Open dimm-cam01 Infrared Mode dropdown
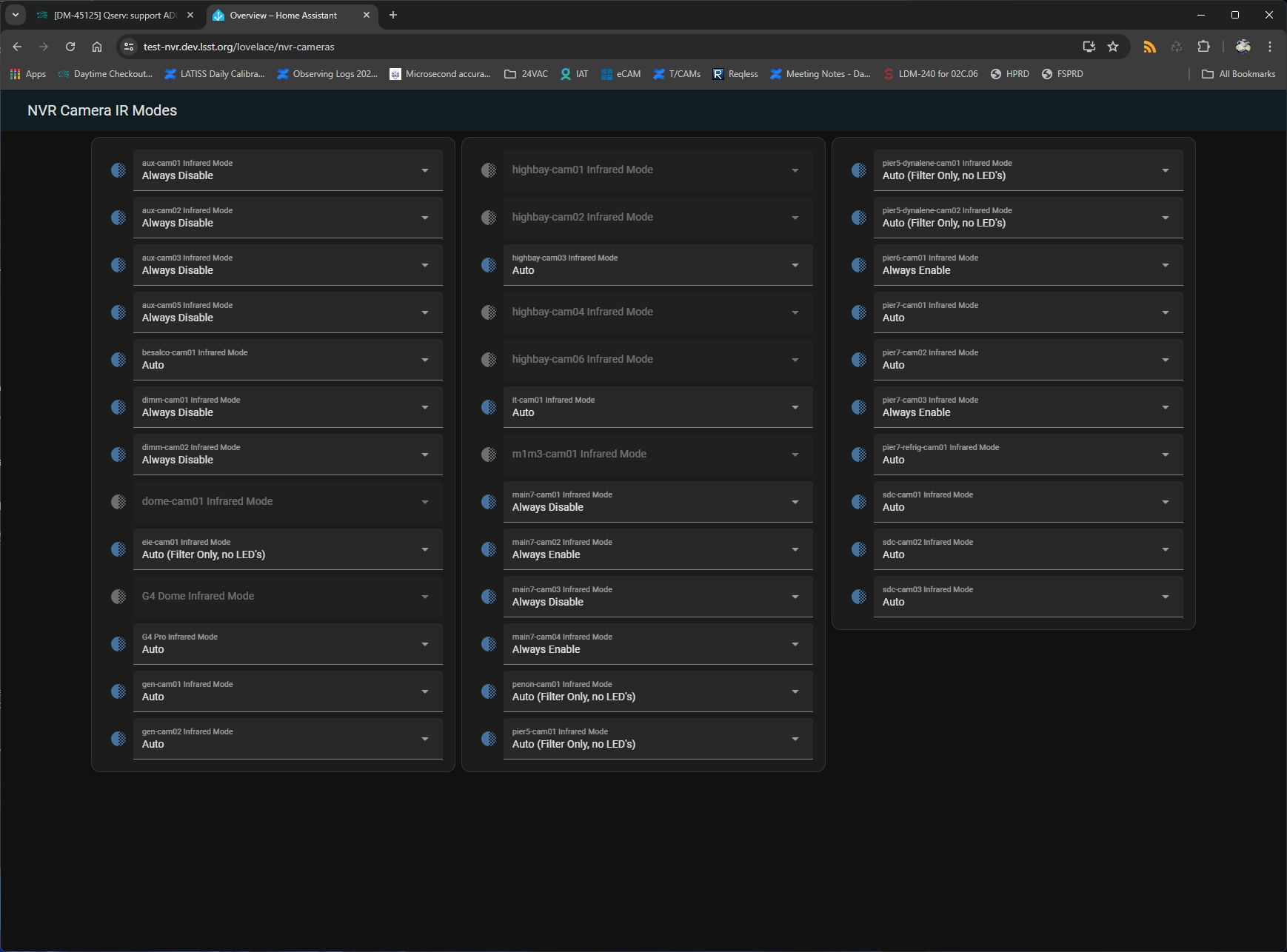The width and height of the screenshot is (1287, 952). click(x=288, y=407)
